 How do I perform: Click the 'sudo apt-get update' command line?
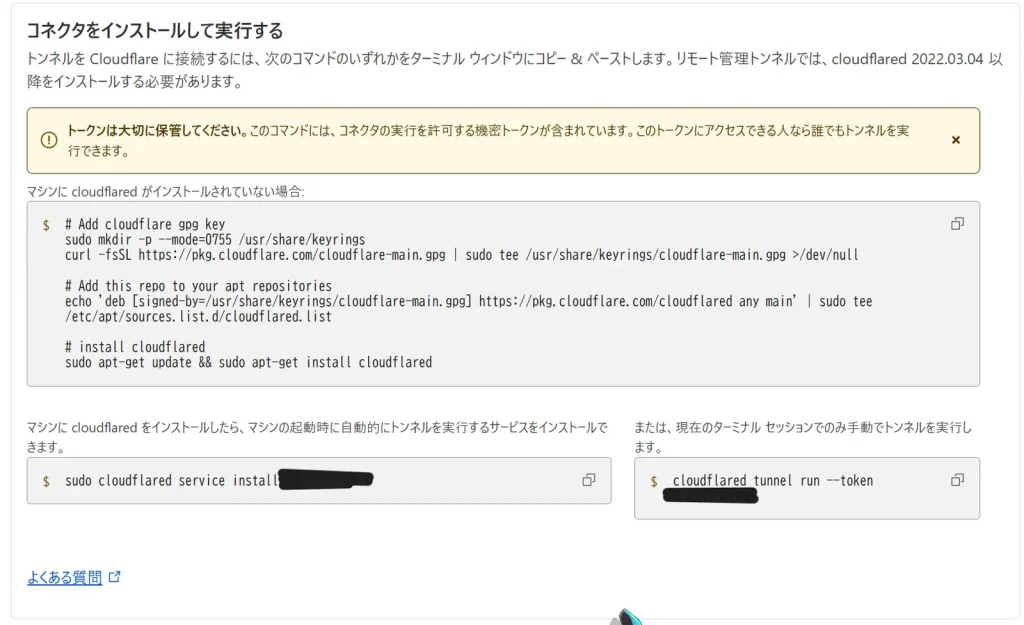[x=248, y=362]
